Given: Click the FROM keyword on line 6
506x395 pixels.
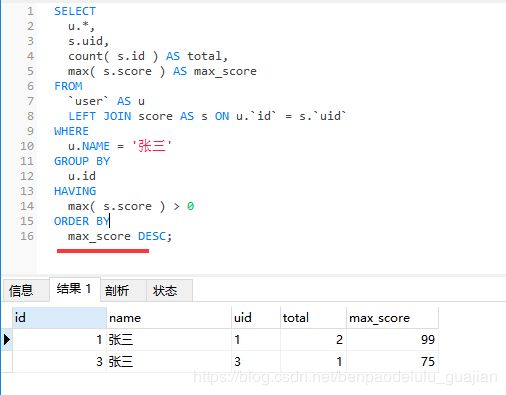Looking at the screenshot, I should [68, 86].
